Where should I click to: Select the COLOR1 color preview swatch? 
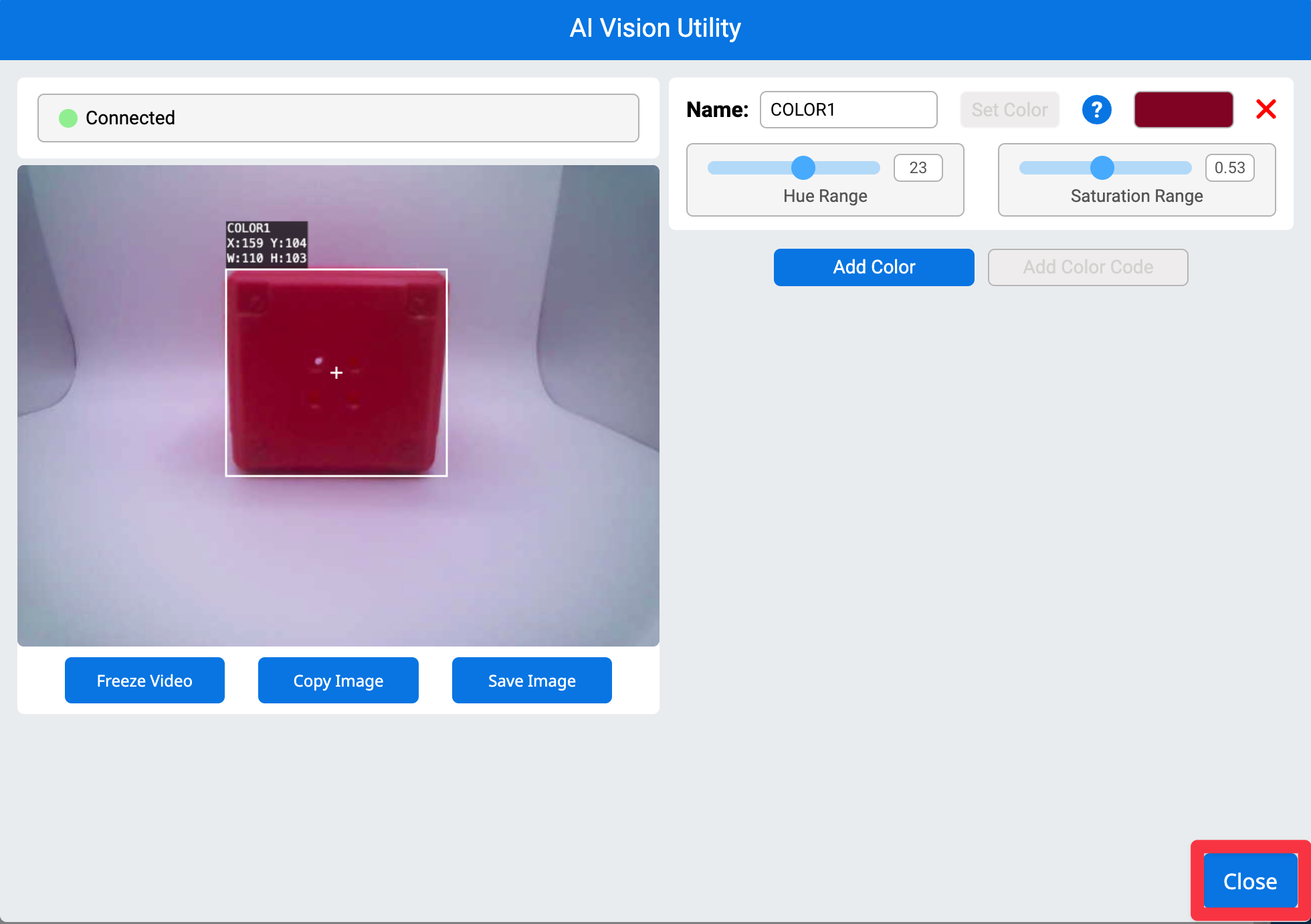(1183, 109)
